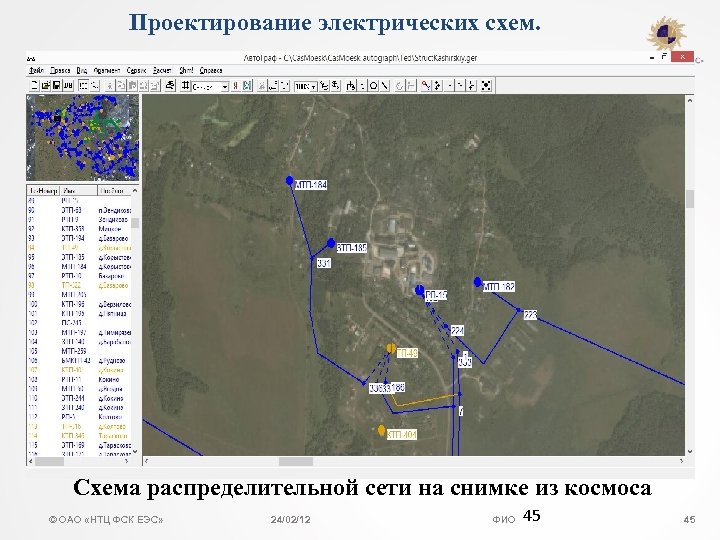
Task: Select the dashed rectangle selection tool
Action: [x=84, y=86]
